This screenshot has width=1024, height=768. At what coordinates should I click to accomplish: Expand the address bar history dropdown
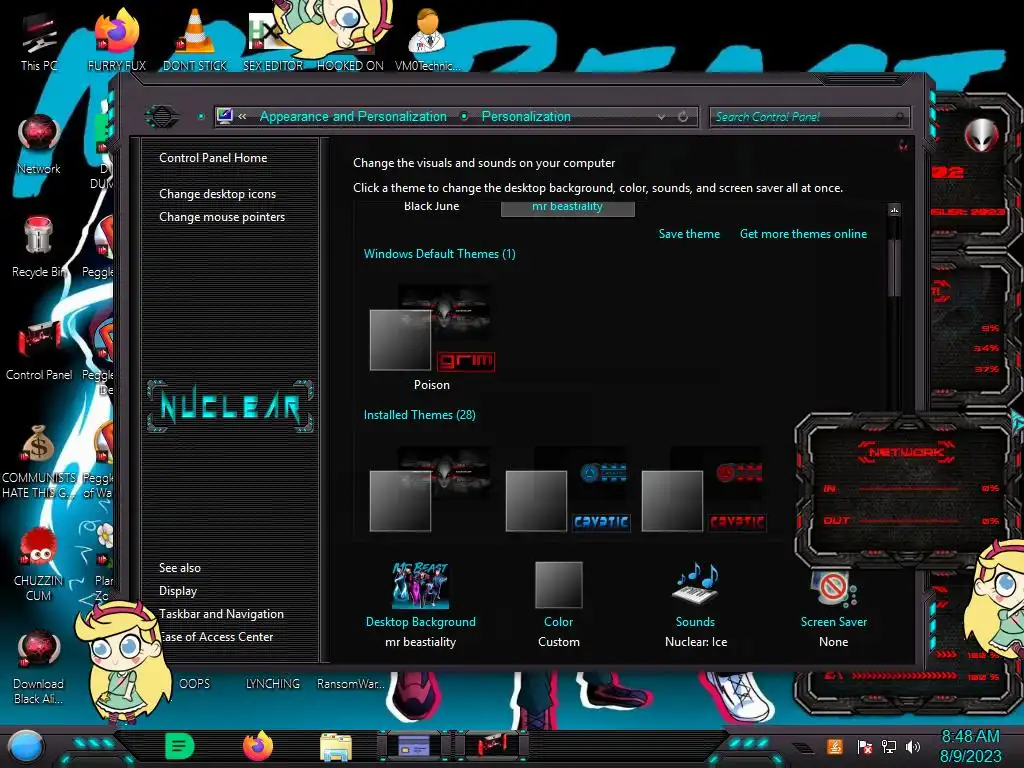(x=662, y=117)
